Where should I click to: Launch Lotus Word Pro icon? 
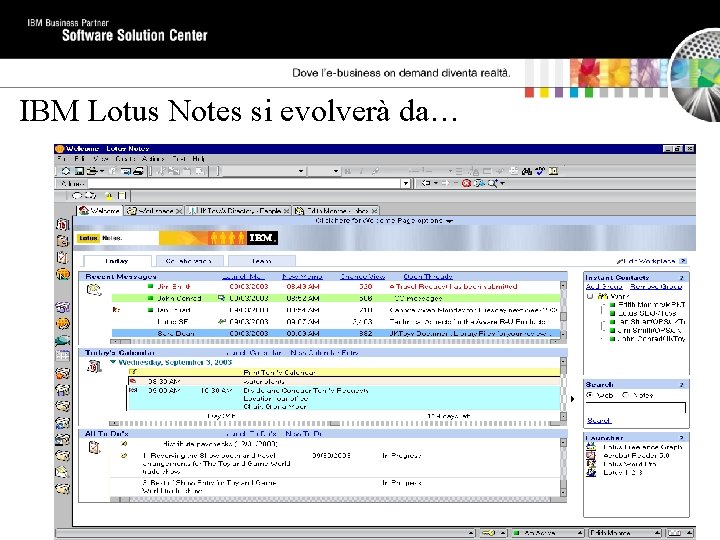point(591,464)
